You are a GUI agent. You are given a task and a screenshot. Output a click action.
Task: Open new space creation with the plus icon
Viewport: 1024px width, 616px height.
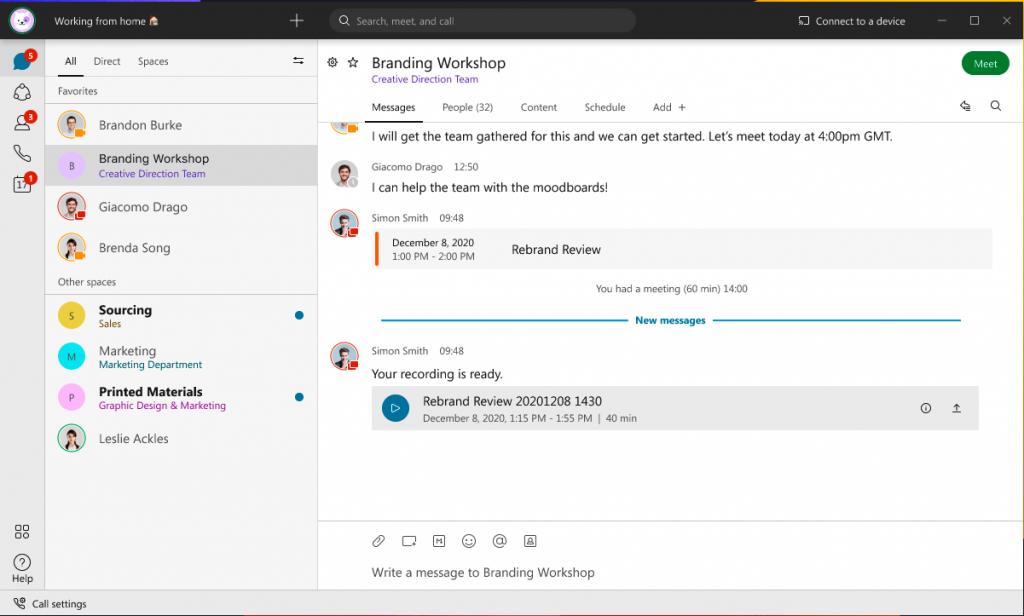[296, 20]
